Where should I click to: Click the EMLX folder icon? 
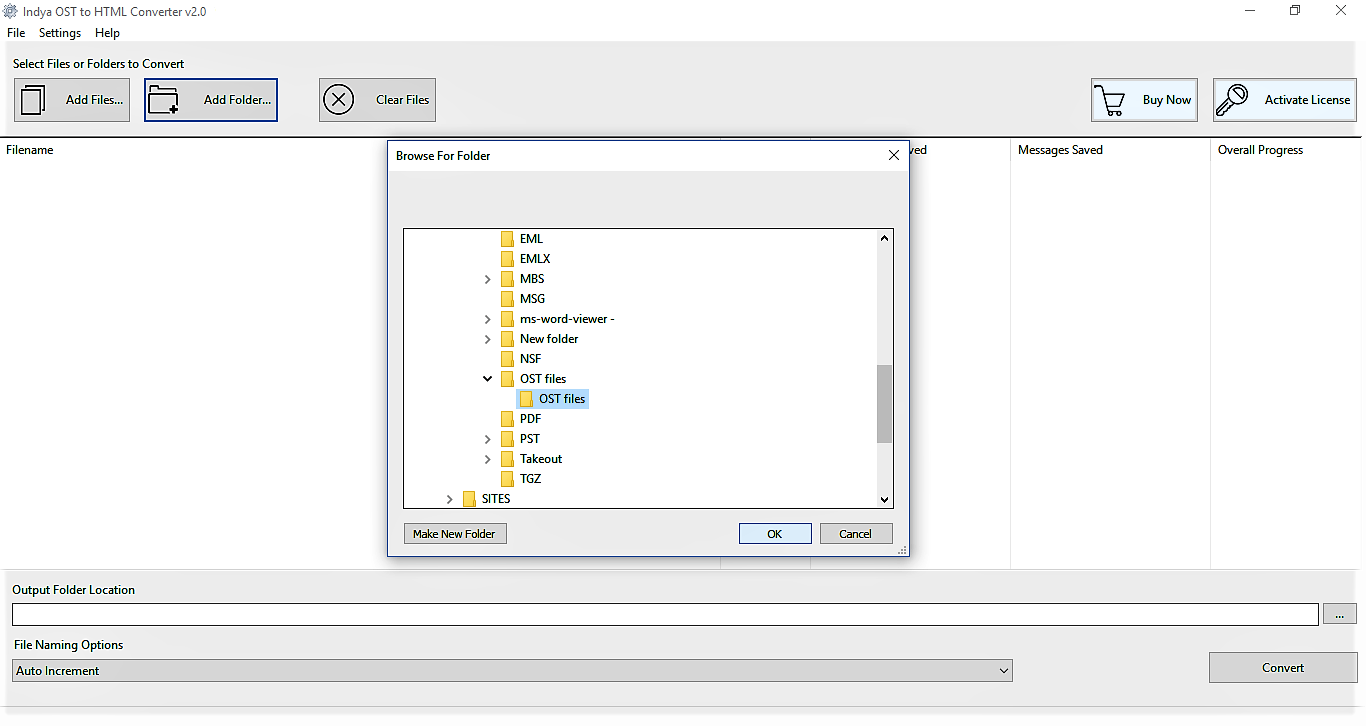click(x=507, y=259)
